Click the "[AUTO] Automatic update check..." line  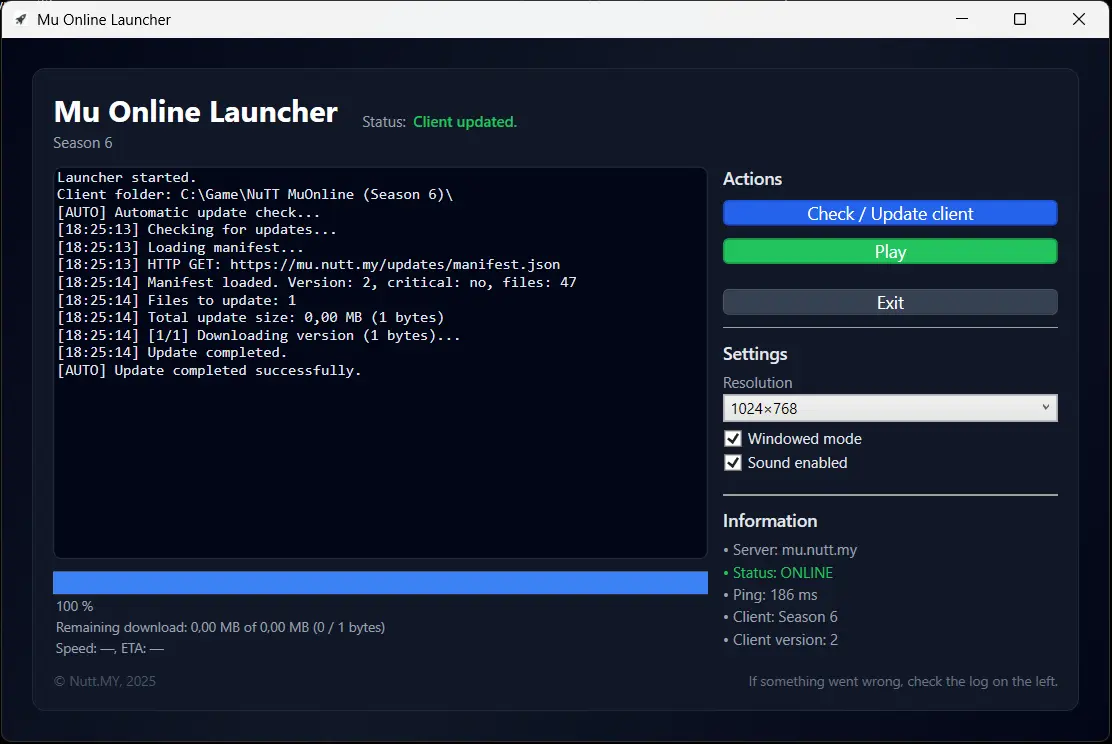coord(189,212)
